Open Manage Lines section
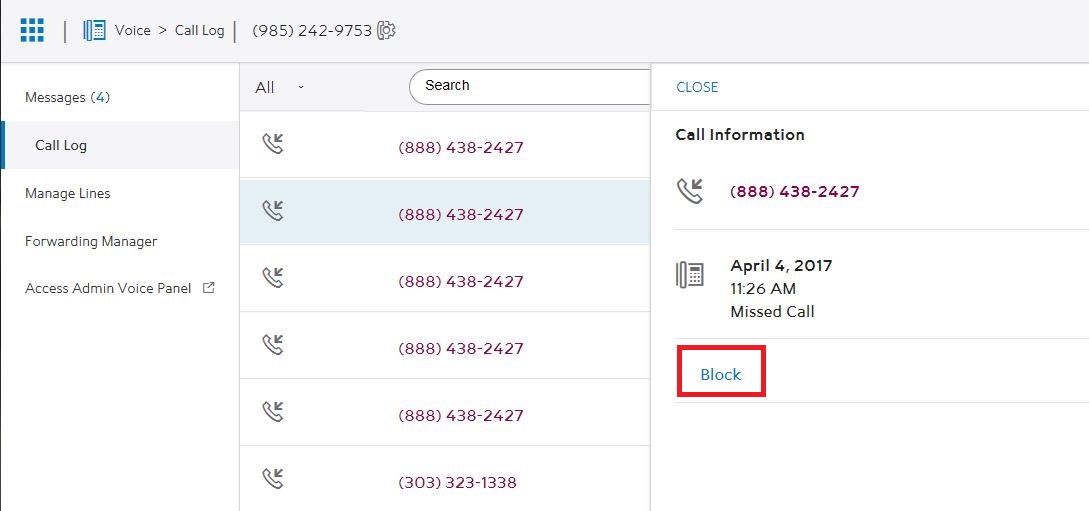 pos(68,193)
